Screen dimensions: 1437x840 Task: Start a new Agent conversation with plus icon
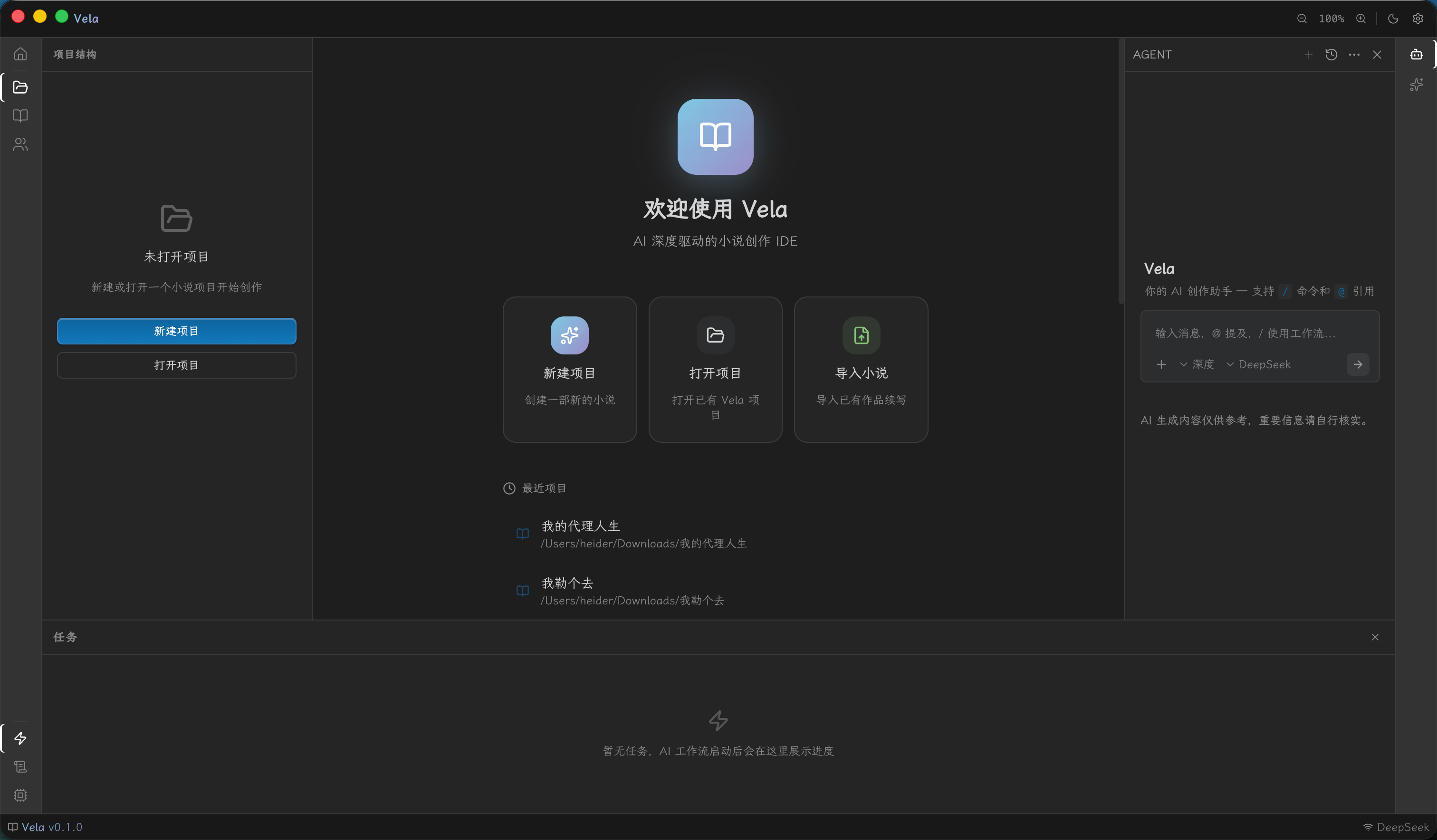point(1308,54)
